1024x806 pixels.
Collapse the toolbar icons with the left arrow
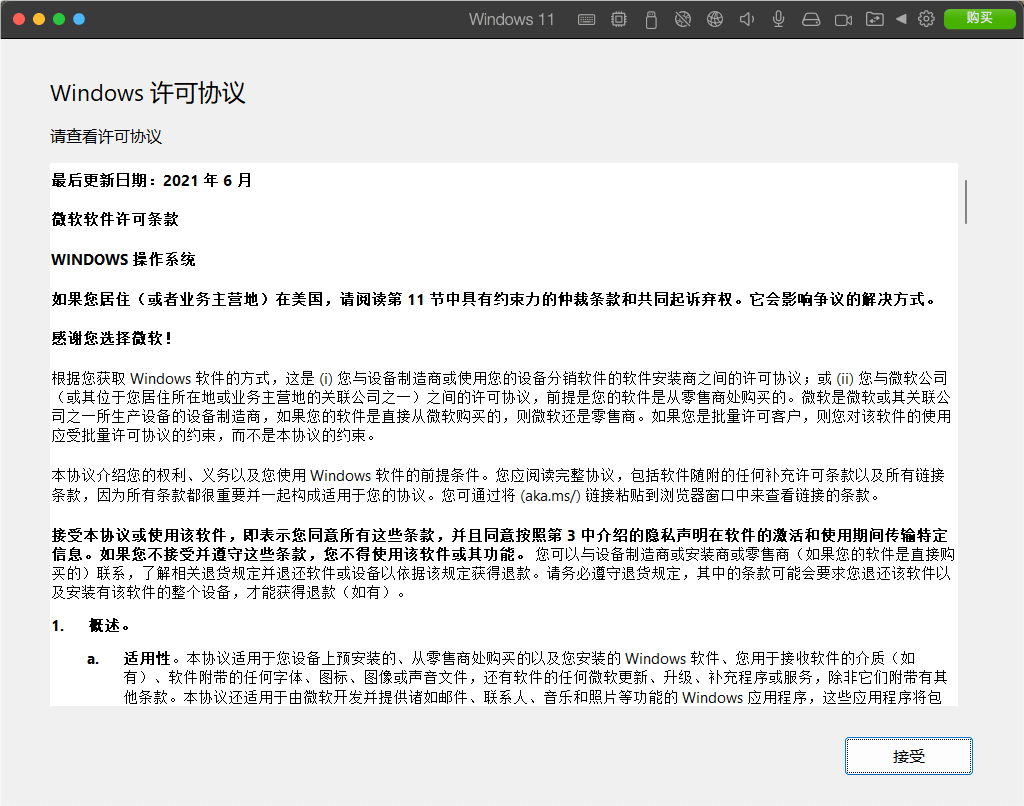[901, 19]
